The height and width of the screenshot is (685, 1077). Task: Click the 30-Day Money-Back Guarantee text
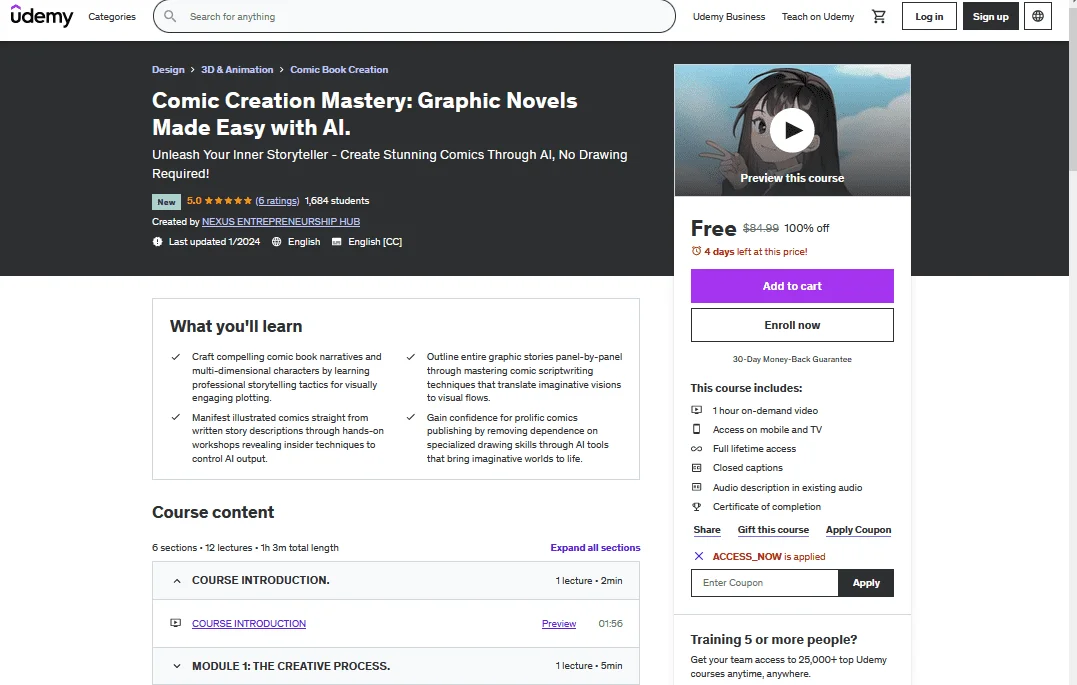coord(792,359)
